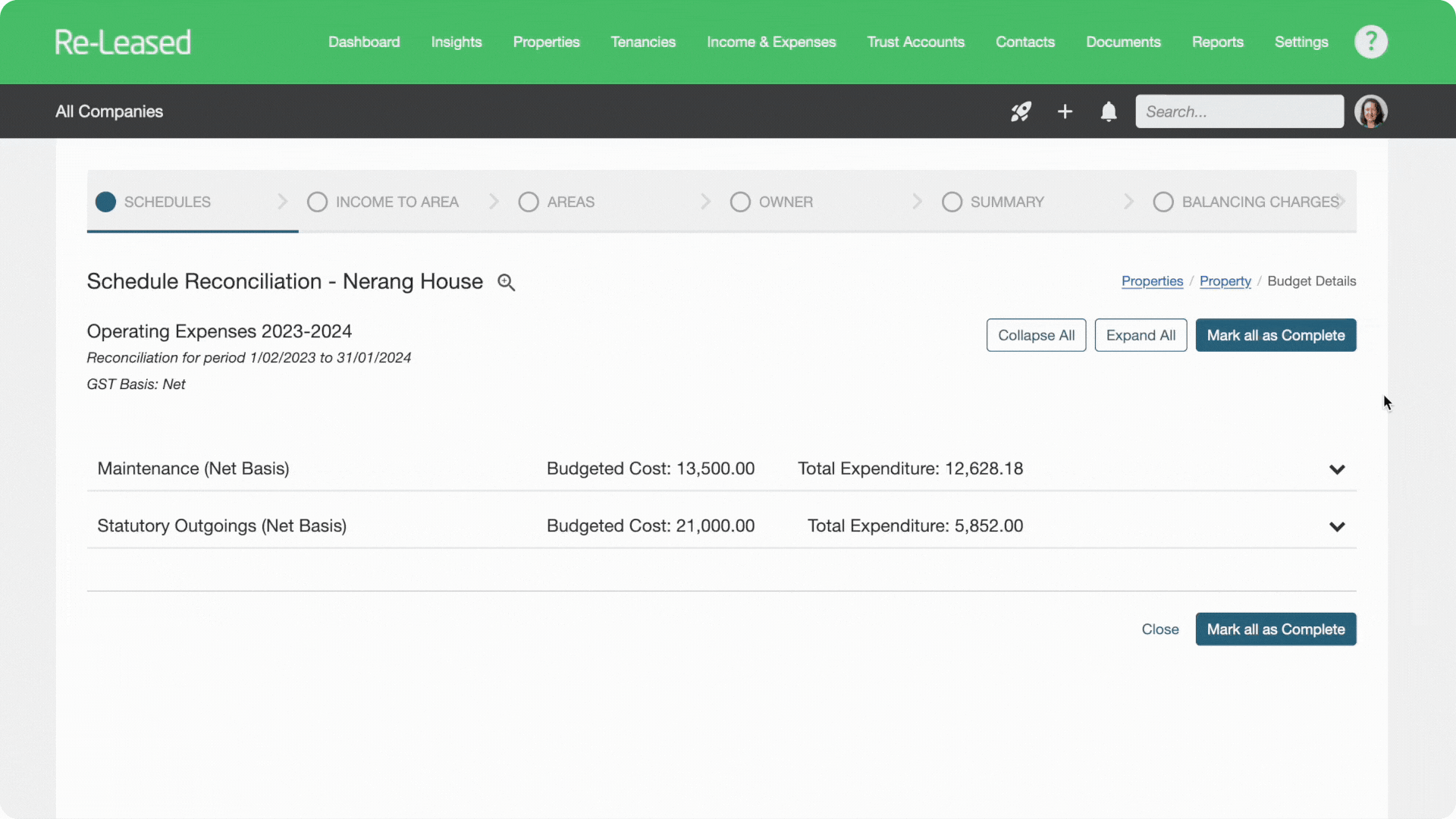The image size is (1456, 819).
Task: Click the help question mark icon
Action: pyautogui.click(x=1370, y=42)
